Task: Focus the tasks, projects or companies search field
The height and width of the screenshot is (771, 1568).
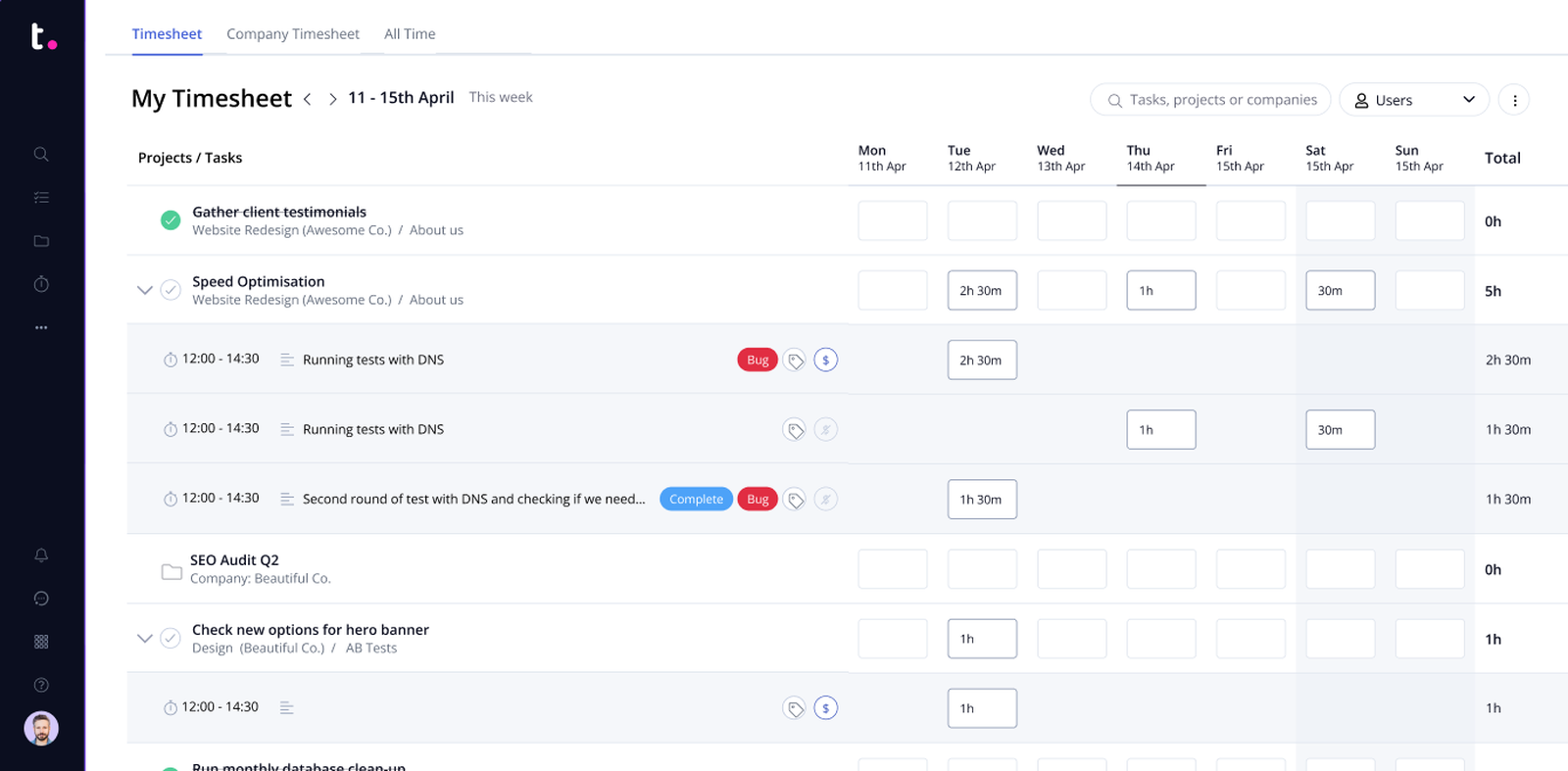Action: [x=1222, y=100]
